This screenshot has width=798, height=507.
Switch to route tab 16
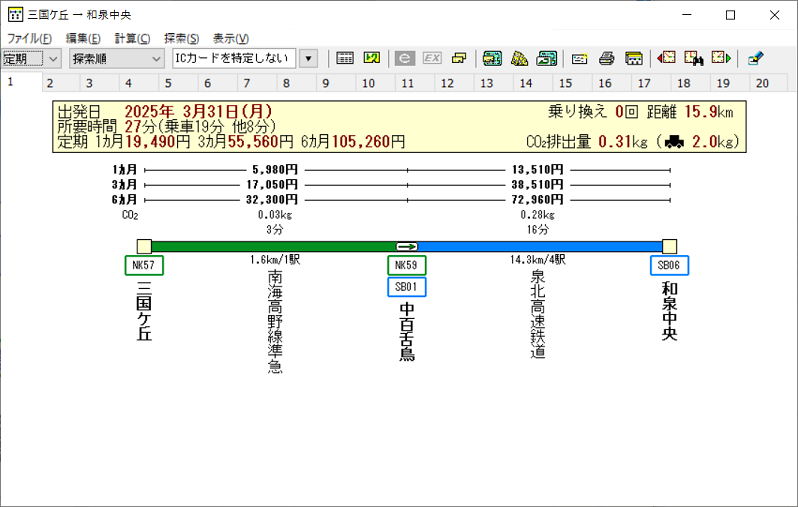[x=612, y=83]
